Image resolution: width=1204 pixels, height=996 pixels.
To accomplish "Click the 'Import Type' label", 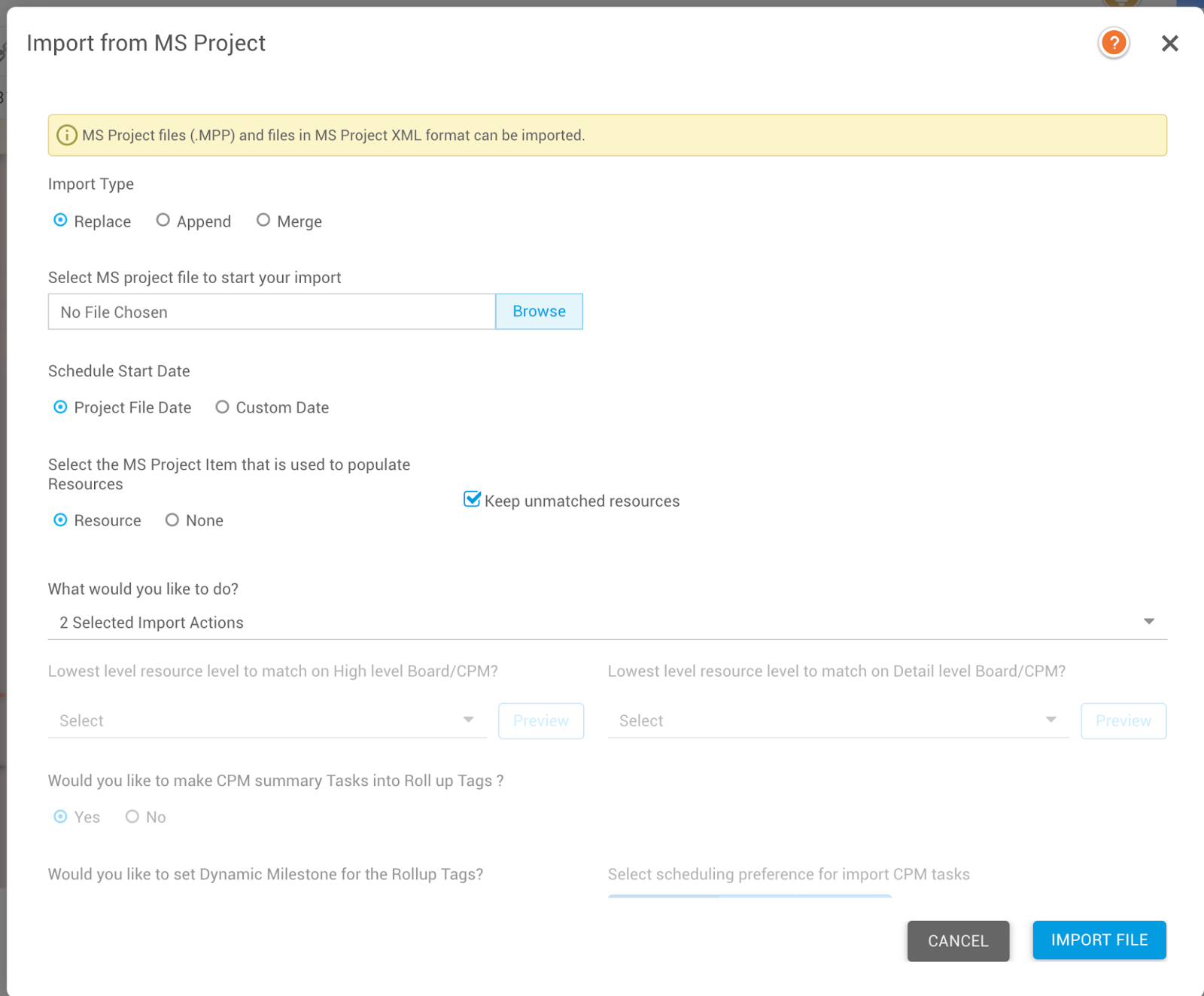I will (91, 184).
